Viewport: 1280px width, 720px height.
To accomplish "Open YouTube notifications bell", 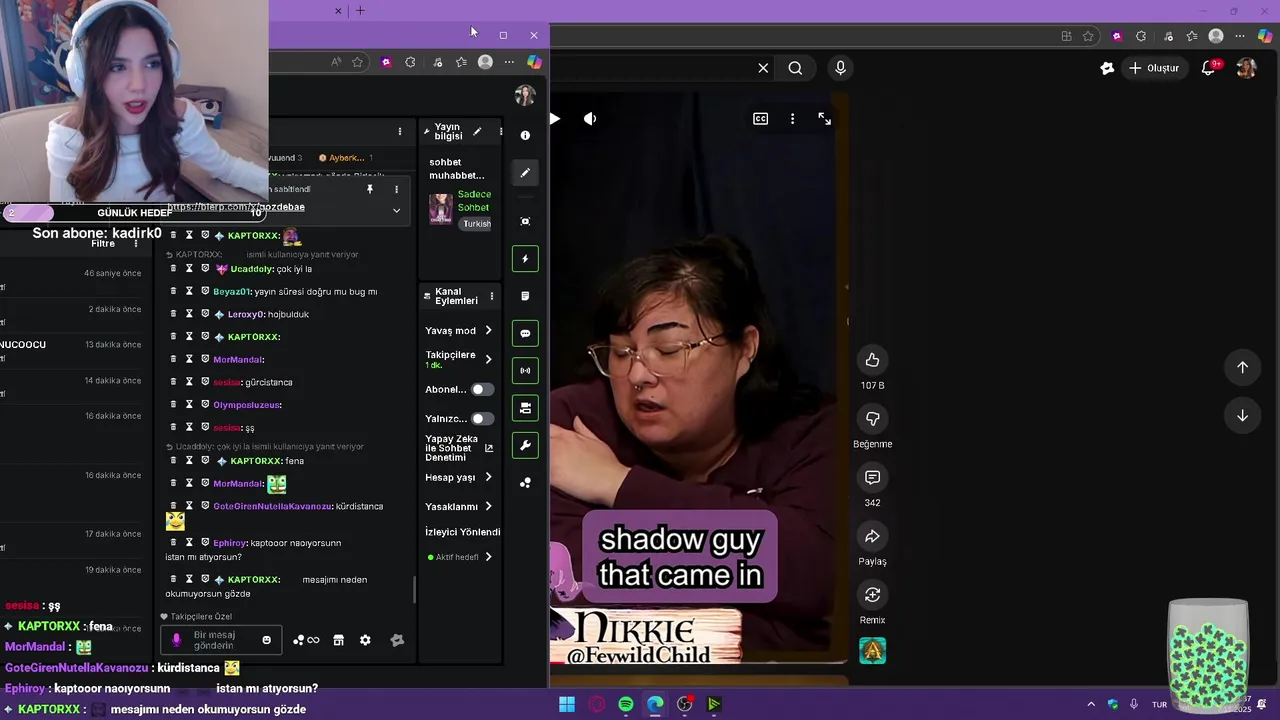I will (x=1208, y=68).
